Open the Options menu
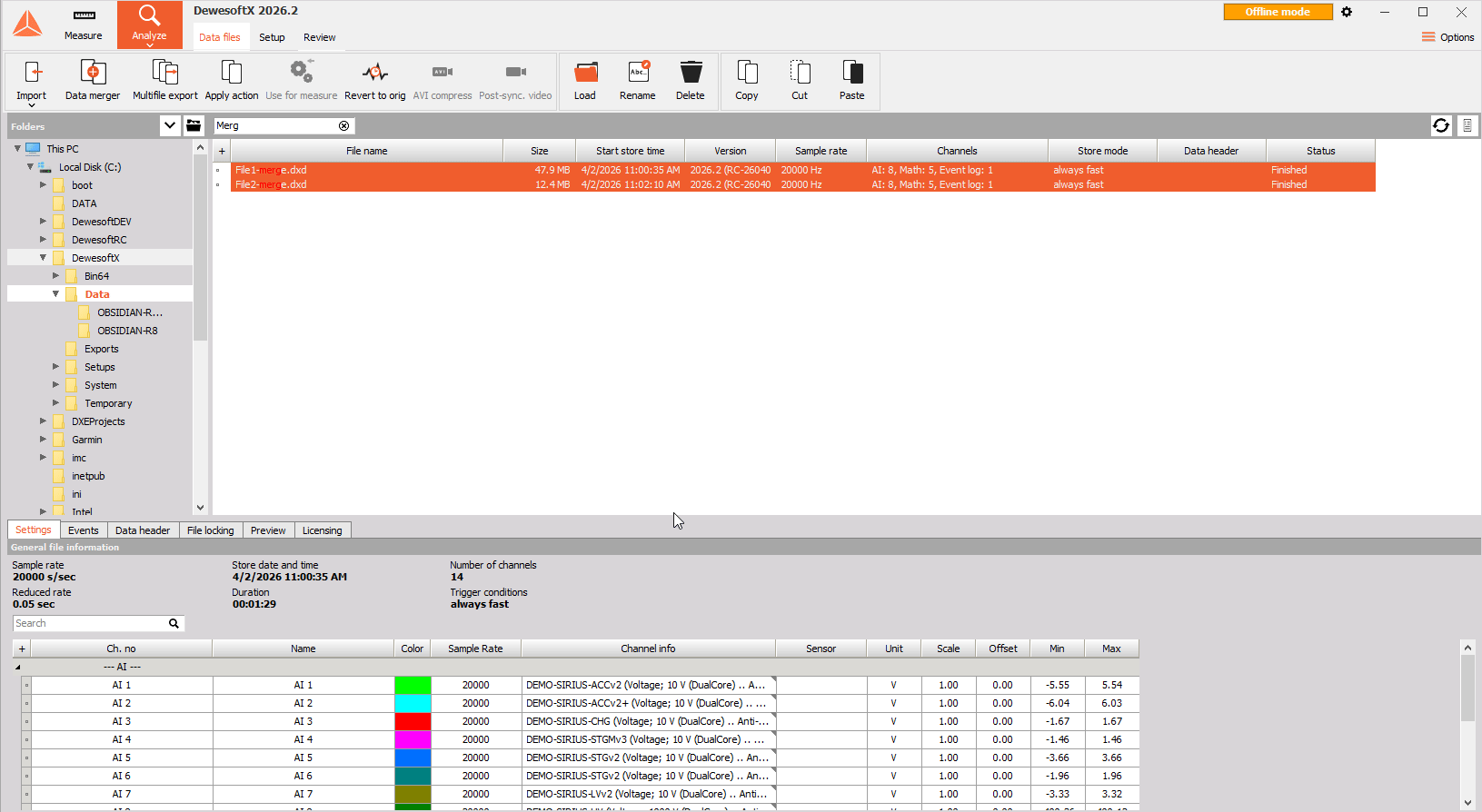This screenshot has height=812, width=1482. 1447,37
